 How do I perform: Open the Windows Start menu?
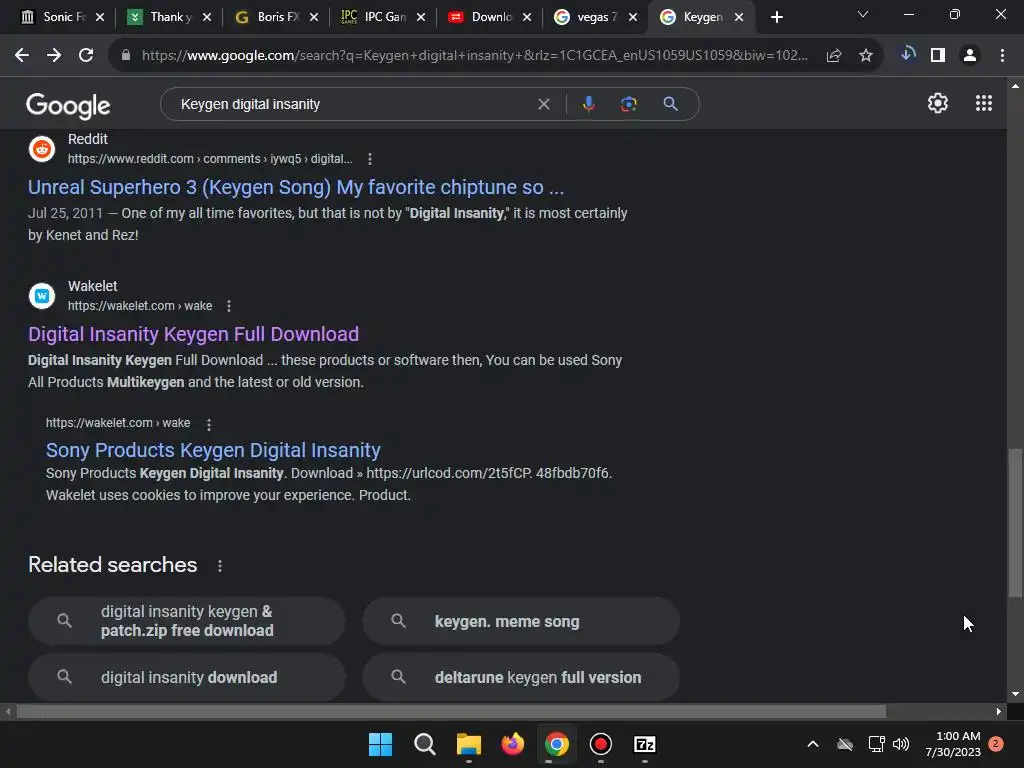[380, 744]
